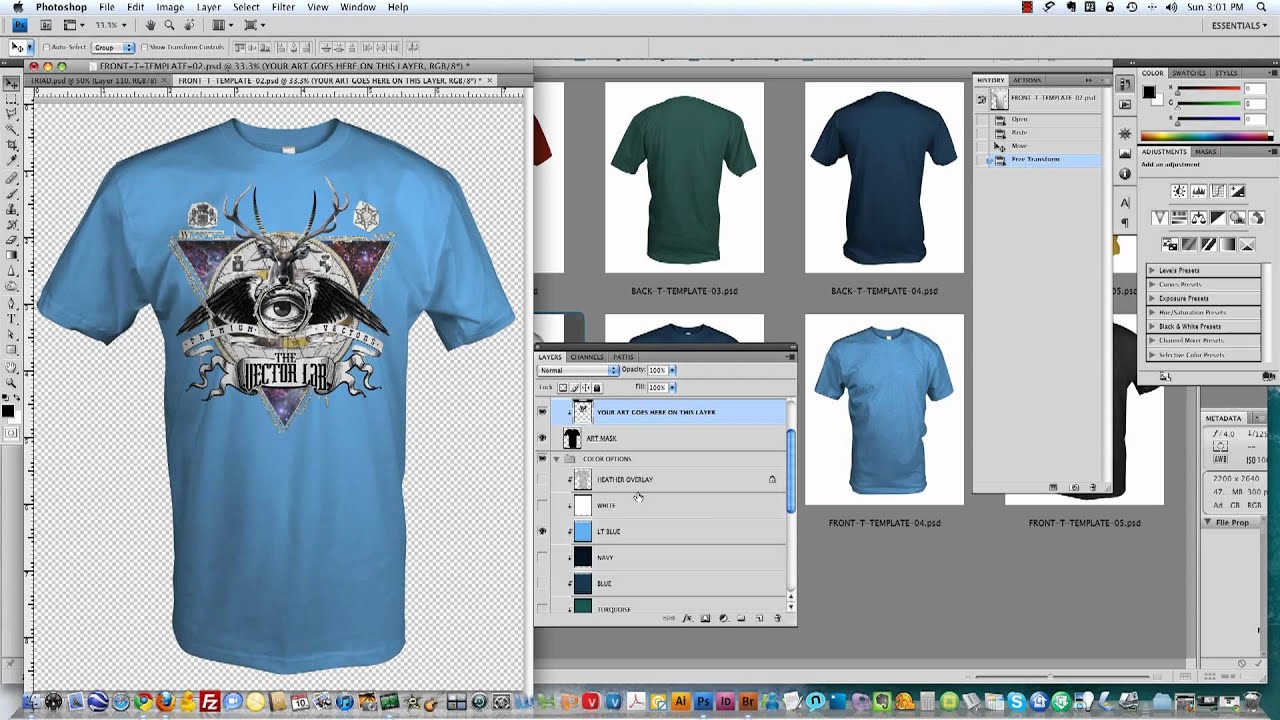Screen dimensions: 1280x720
Task: Select the Move tool in the toolbox
Action: tap(11, 84)
